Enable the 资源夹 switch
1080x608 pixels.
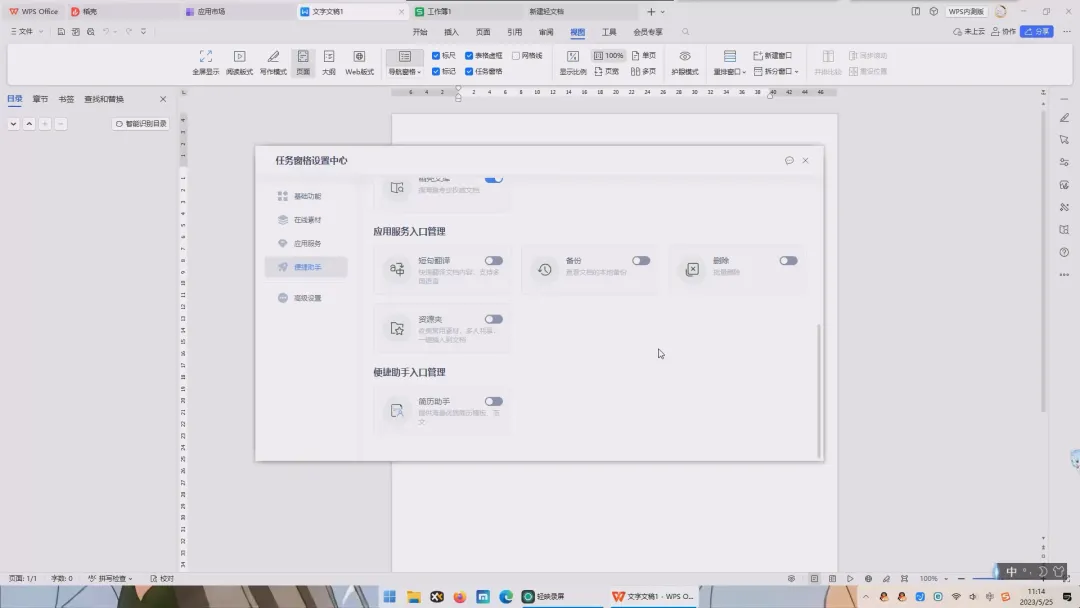point(493,319)
